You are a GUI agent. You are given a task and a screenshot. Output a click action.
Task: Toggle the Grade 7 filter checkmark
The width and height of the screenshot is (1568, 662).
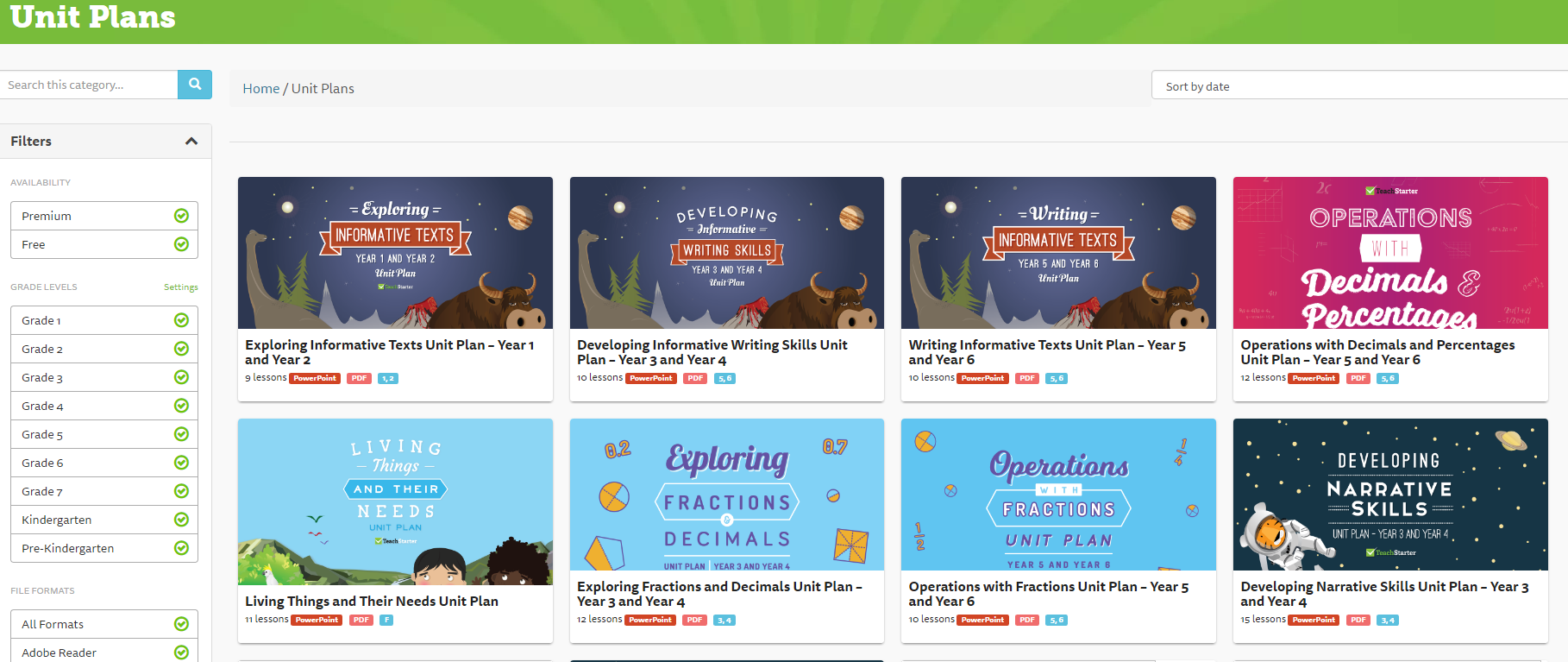[181, 491]
